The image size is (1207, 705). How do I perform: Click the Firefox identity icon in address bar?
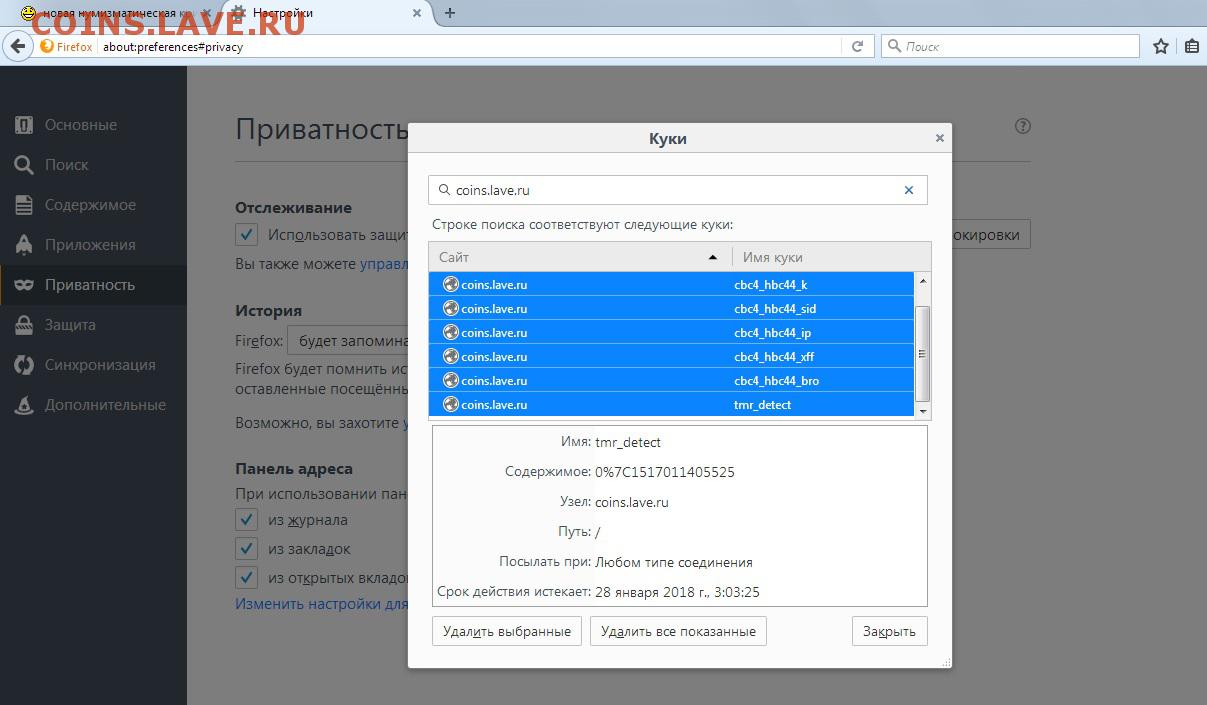tap(47, 46)
